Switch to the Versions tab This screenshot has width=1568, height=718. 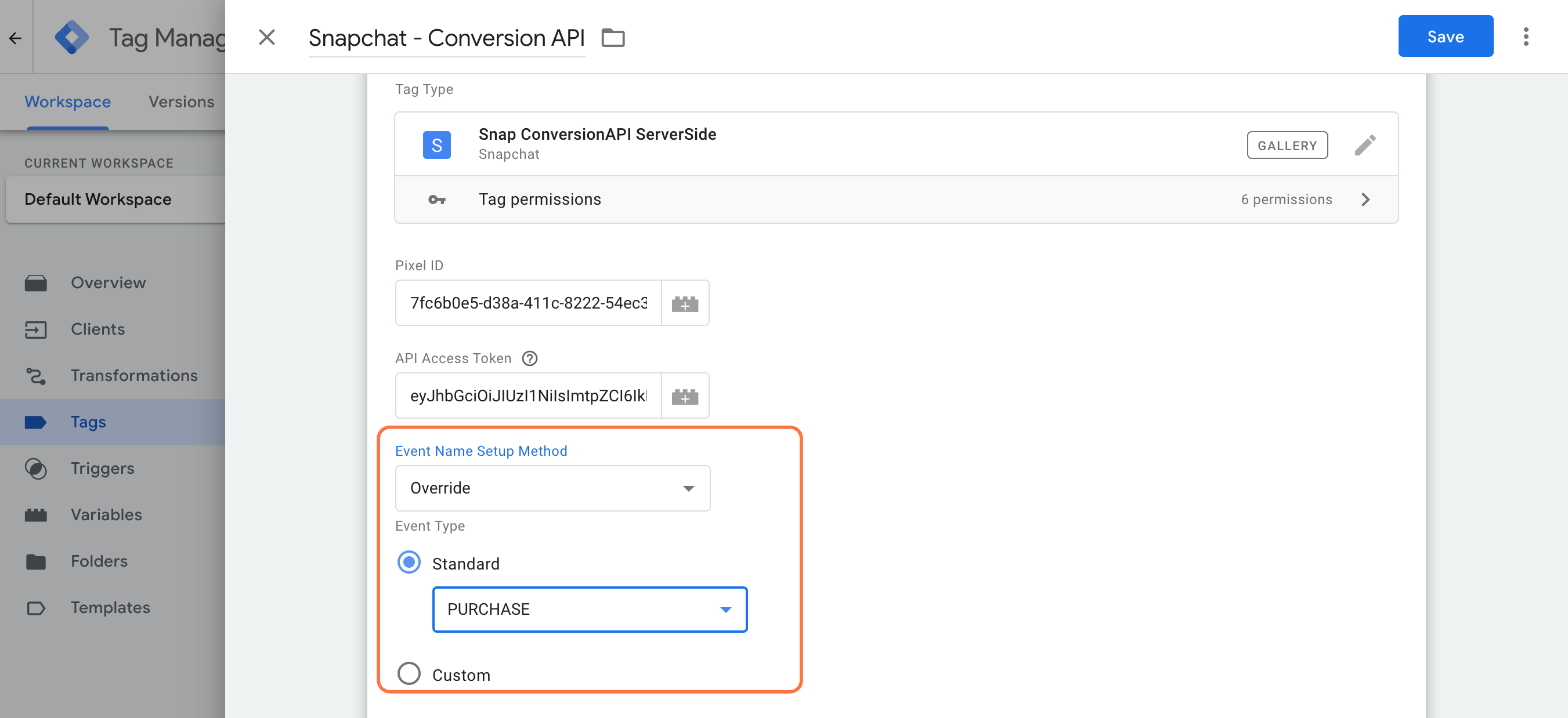click(x=182, y=101)
